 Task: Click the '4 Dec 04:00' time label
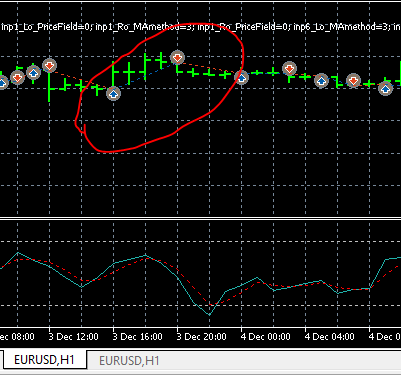point(329,337)
